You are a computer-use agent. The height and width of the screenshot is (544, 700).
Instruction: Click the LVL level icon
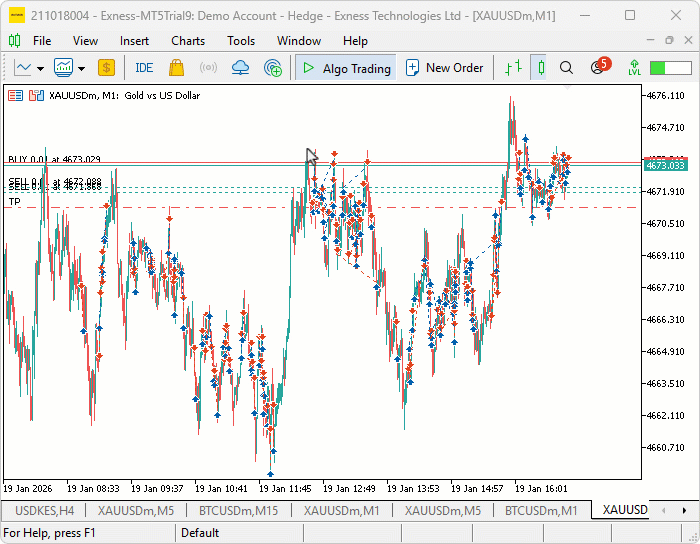pyautogui.click(x=634, y=68)
